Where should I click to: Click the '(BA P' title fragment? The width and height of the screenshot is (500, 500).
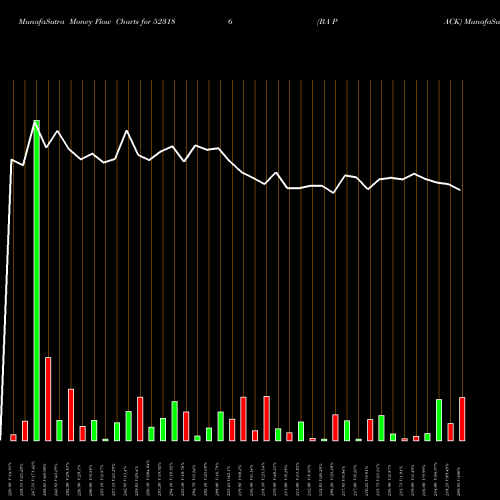(327, 22)
